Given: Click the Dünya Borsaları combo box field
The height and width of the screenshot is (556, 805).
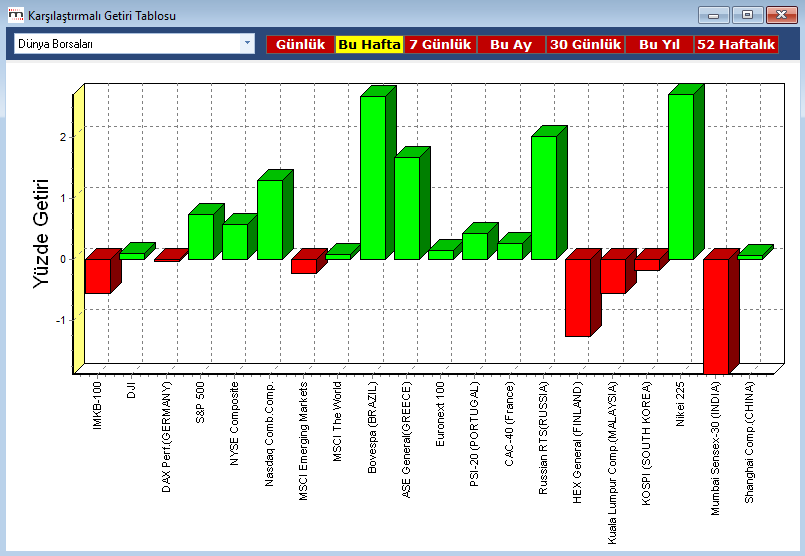Looking at the screenshot, I should coord(135,44).
